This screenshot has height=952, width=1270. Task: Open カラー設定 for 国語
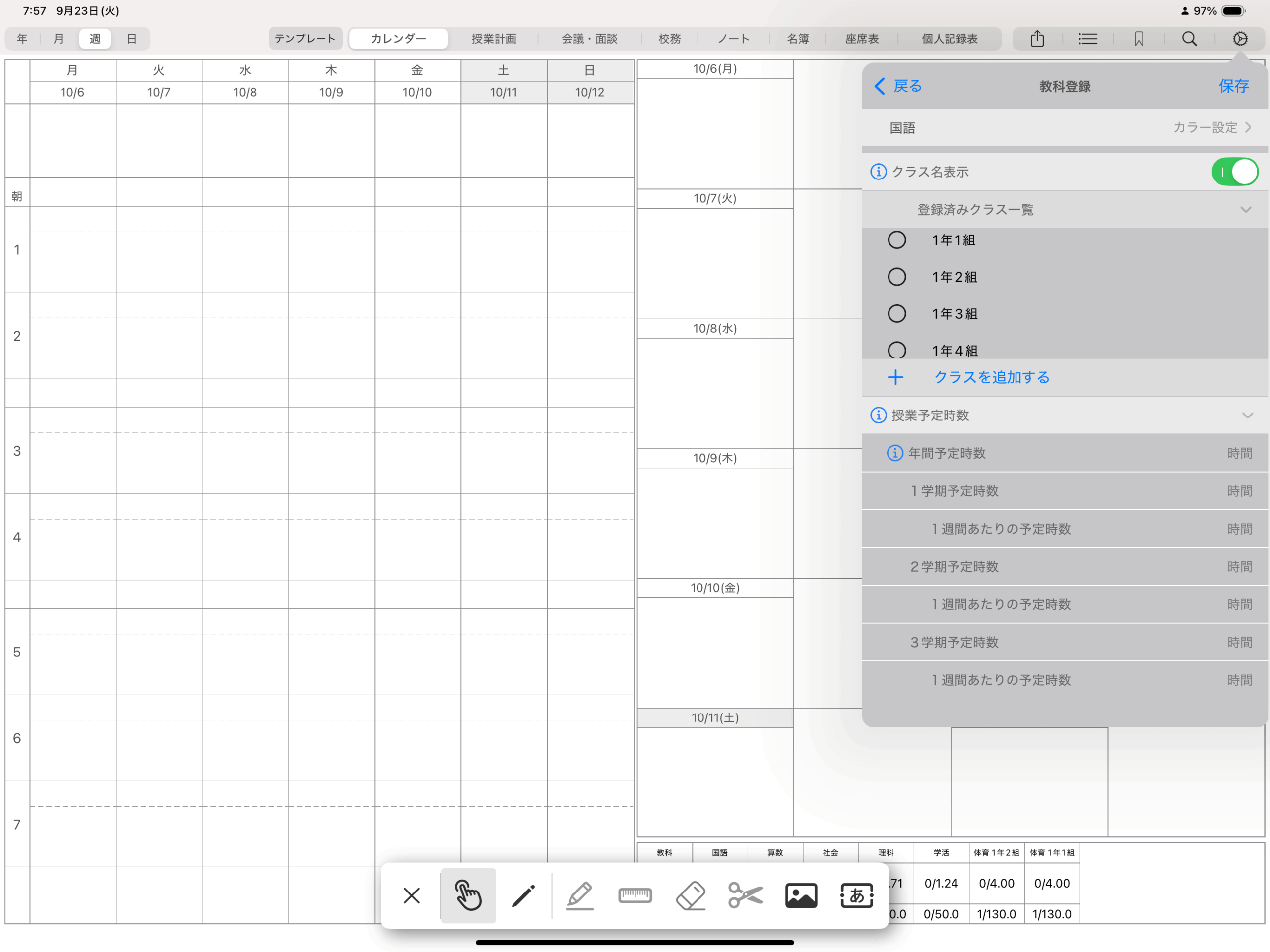1211,127
